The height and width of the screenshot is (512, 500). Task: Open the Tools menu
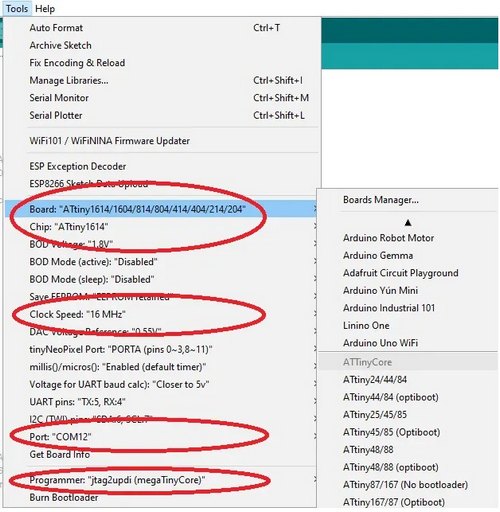pos(17,8)
